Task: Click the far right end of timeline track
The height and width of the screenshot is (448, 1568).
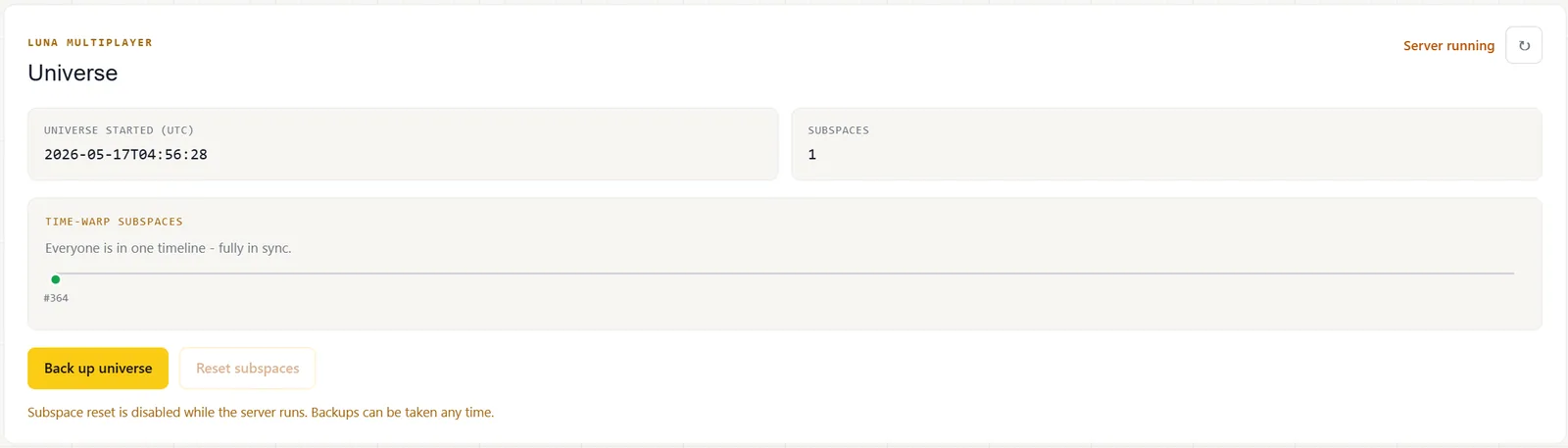Action: coord(1511,274)
